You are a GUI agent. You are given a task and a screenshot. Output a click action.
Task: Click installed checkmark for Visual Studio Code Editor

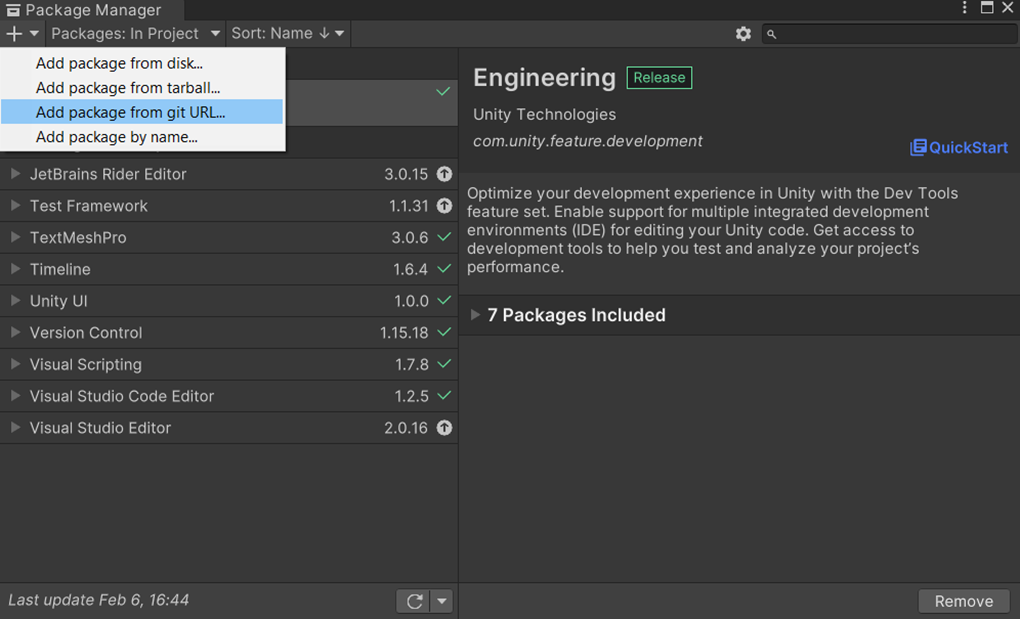444,395
